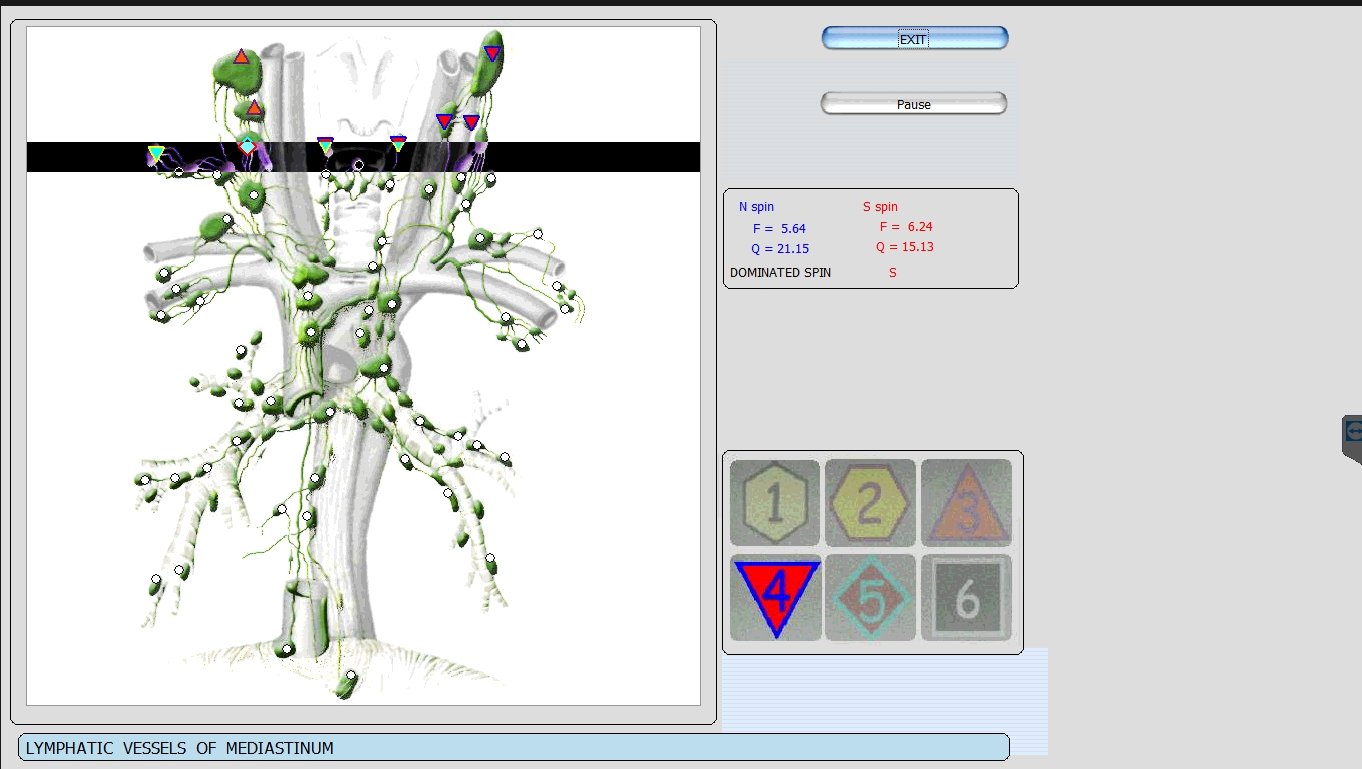Click the S spin label
Screen dimensions: 1362x769
pyautogui.click(x=880, y=207)
